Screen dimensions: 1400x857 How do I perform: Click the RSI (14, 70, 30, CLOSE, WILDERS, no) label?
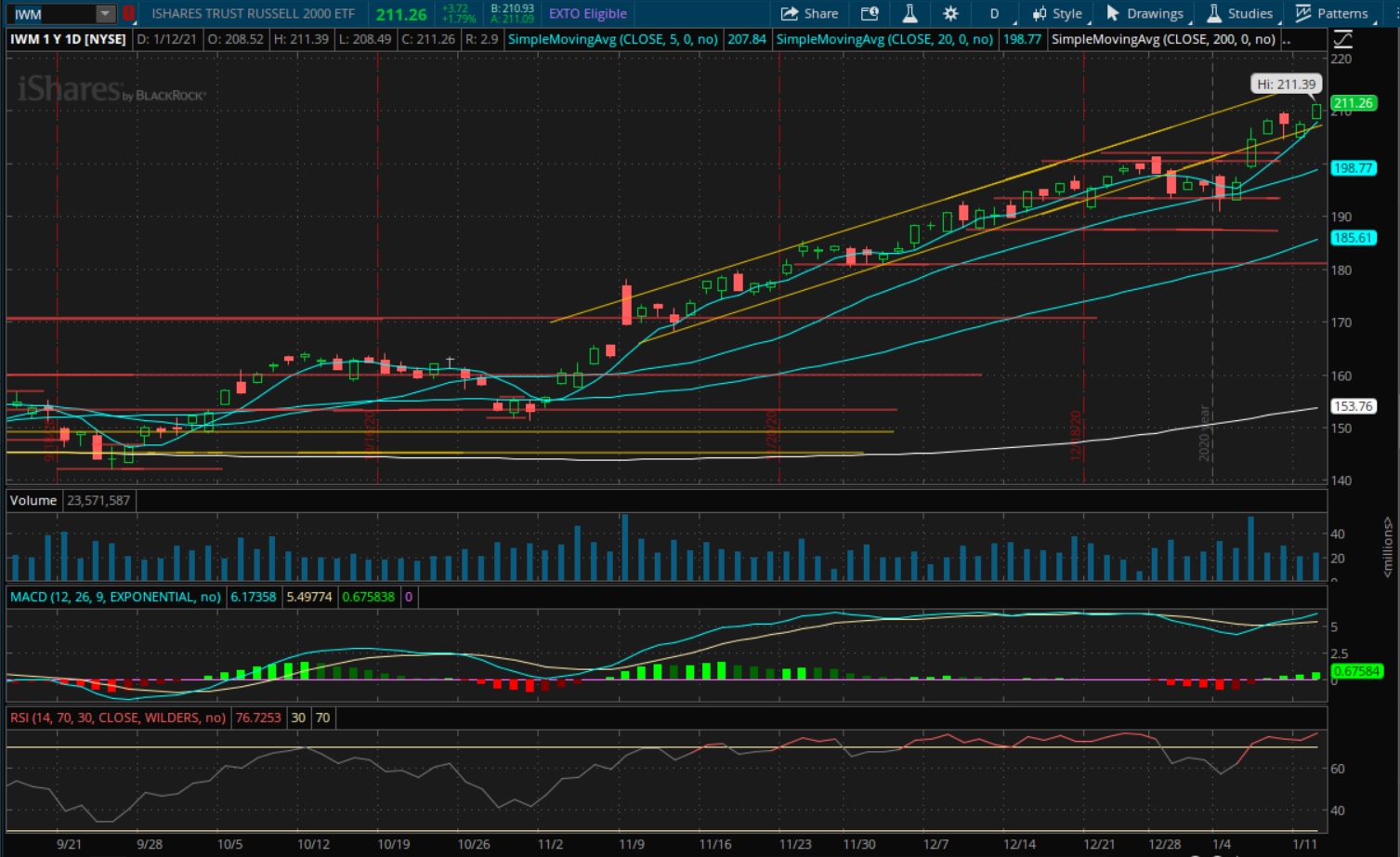(x=118, y=718)
